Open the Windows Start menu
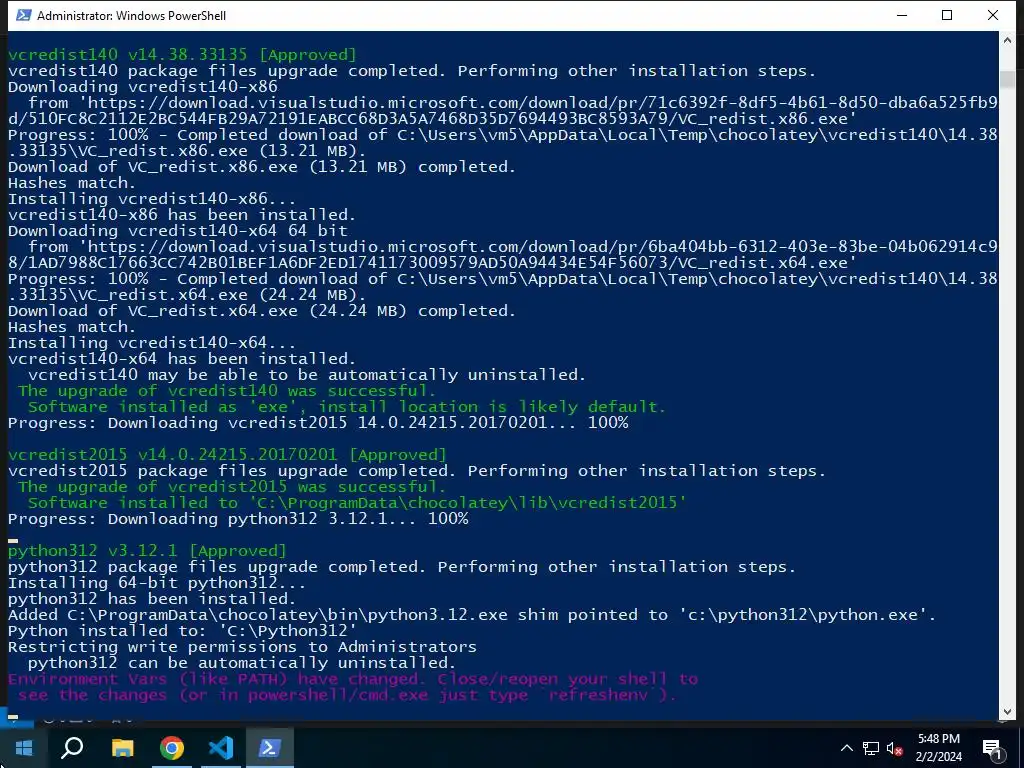1024x768 pixels. [x=24, y=748]
